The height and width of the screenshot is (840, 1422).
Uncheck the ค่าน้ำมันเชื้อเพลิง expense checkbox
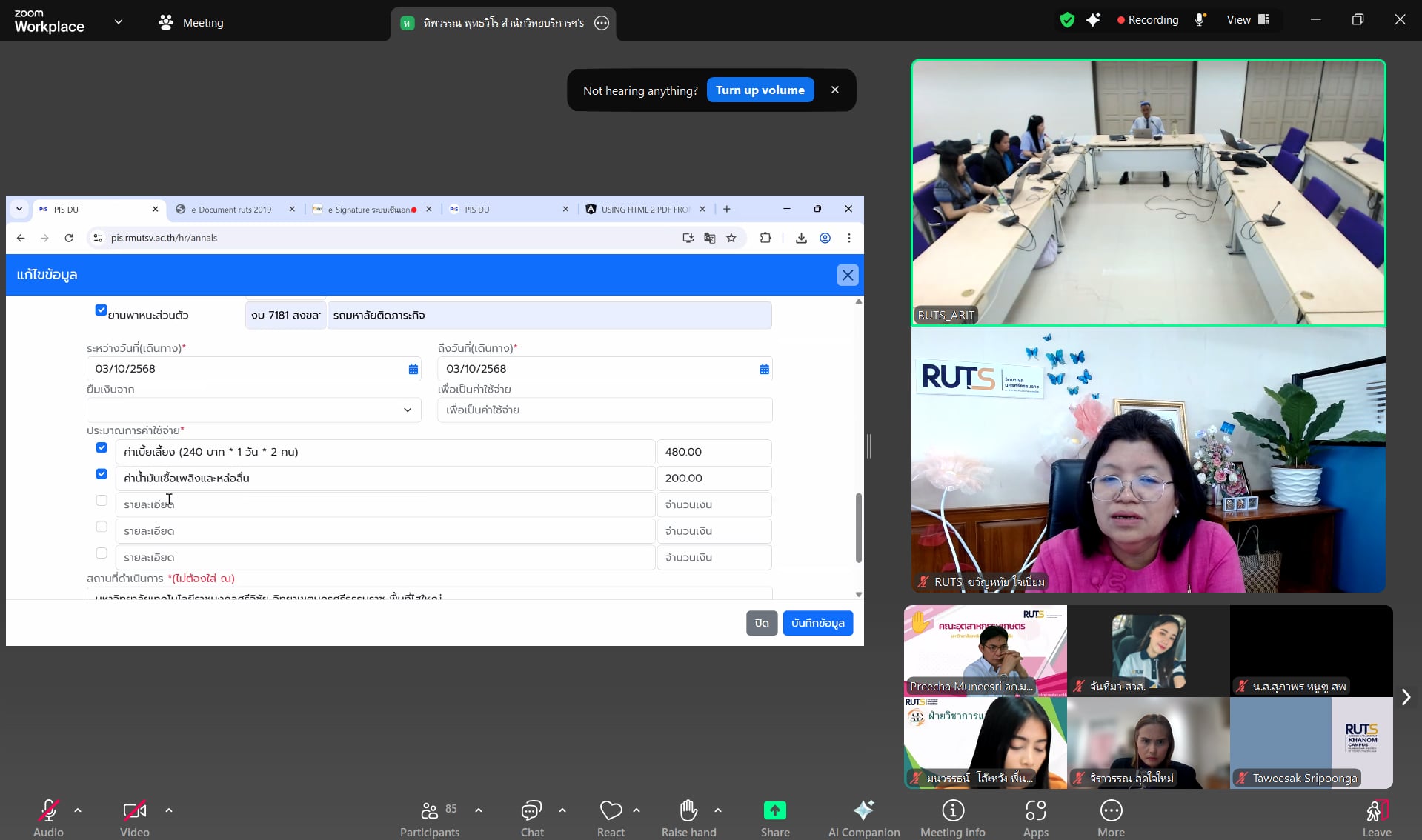[x=102, y=474]
